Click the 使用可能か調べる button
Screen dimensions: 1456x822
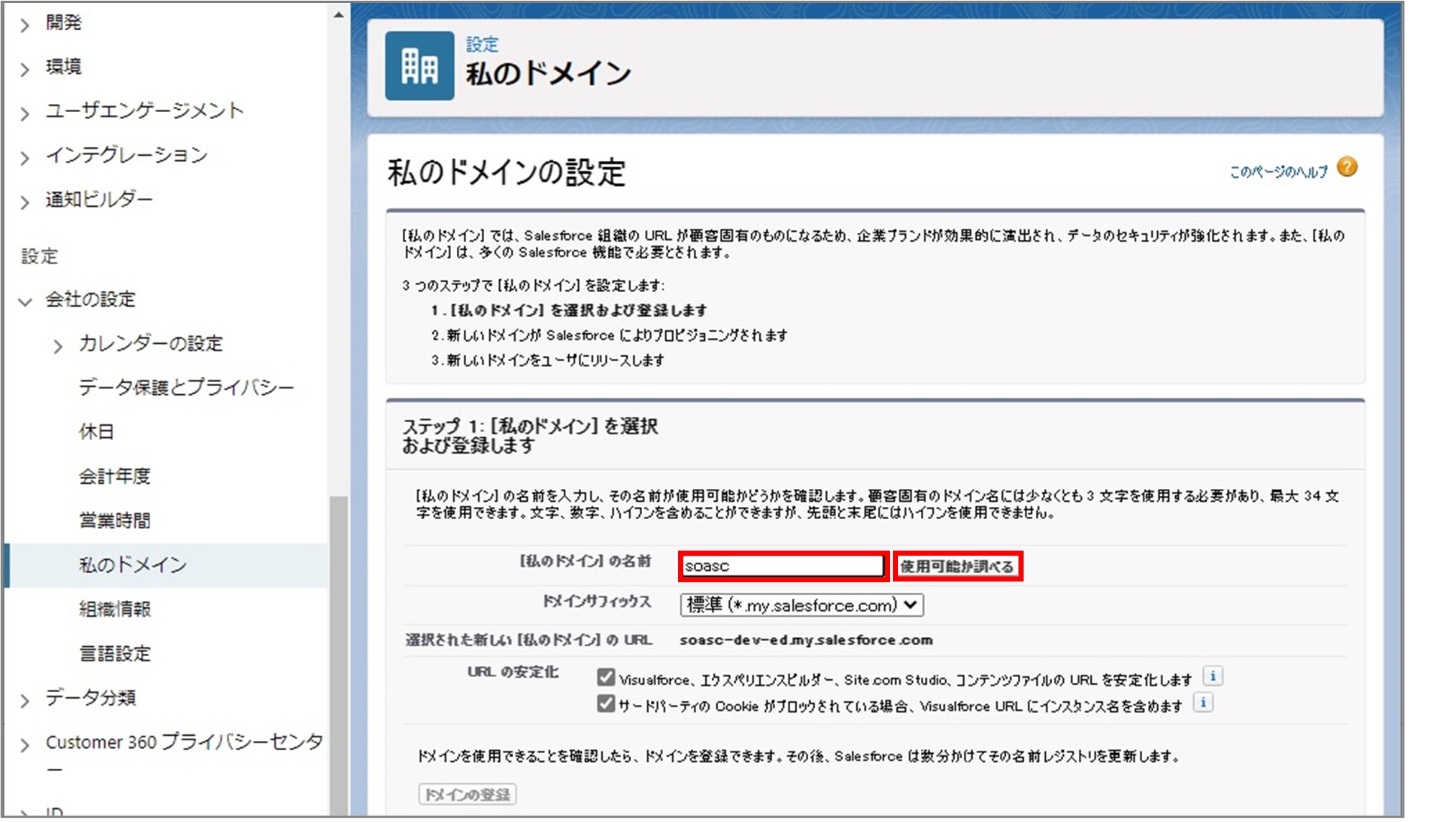coord(957,566)
